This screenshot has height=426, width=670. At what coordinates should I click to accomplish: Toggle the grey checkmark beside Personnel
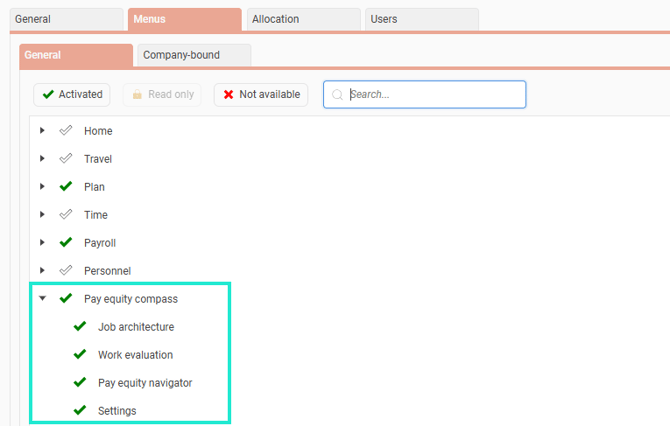tap(66, 270)
